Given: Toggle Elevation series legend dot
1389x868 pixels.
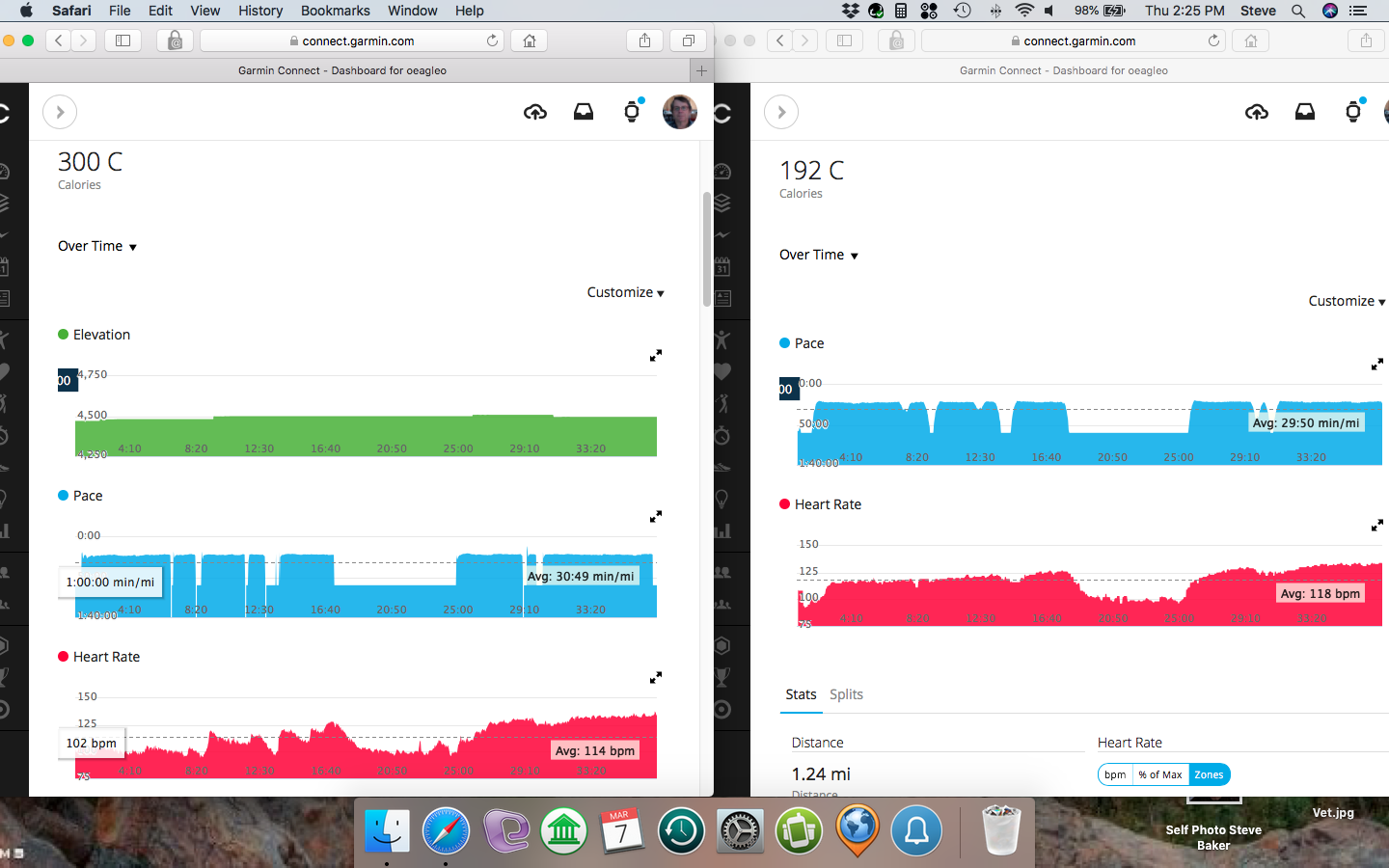Looking at the screenshot, I should 64,335.
